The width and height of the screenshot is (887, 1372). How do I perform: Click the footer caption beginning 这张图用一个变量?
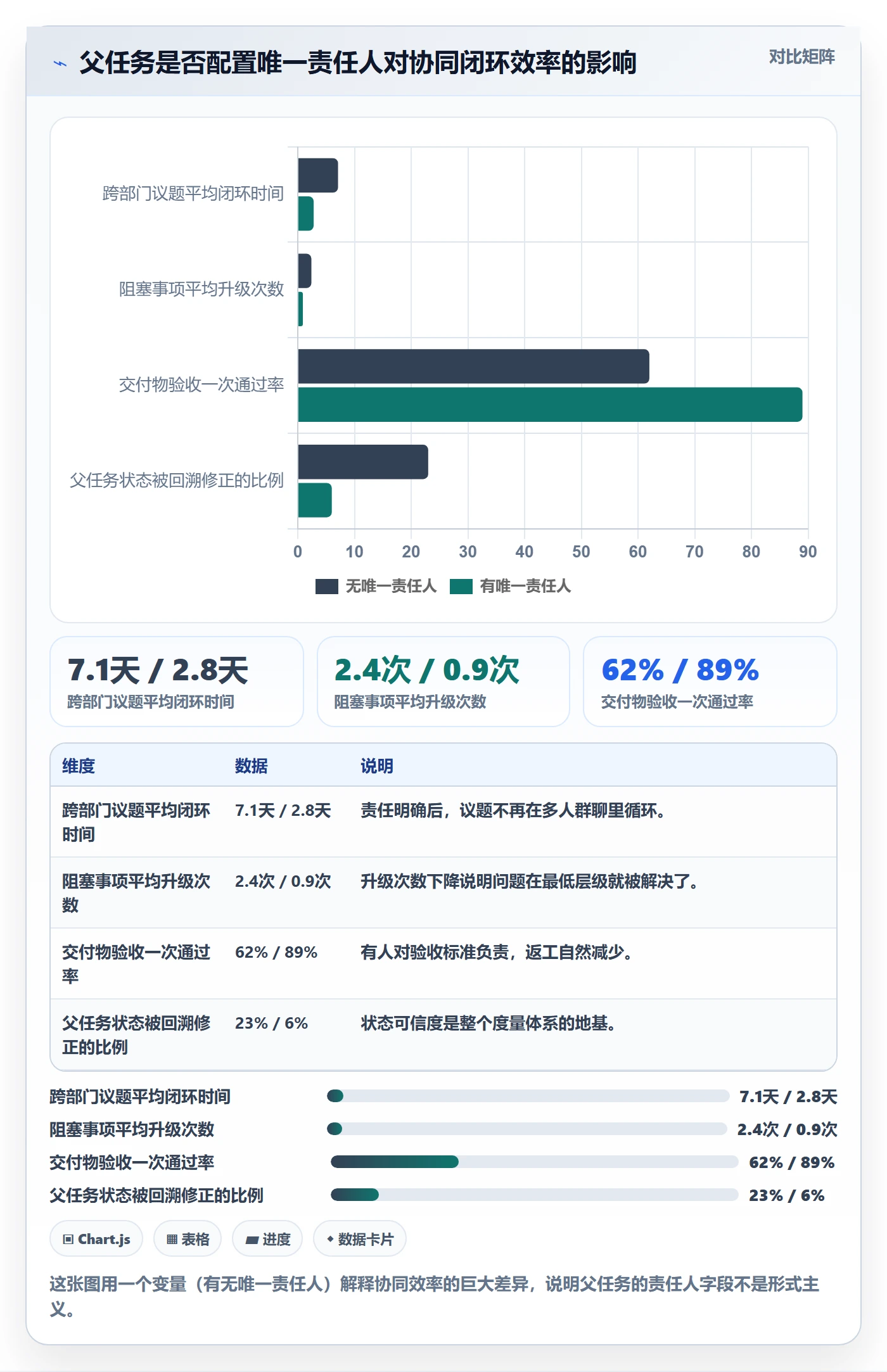(x=435, y=1296)
